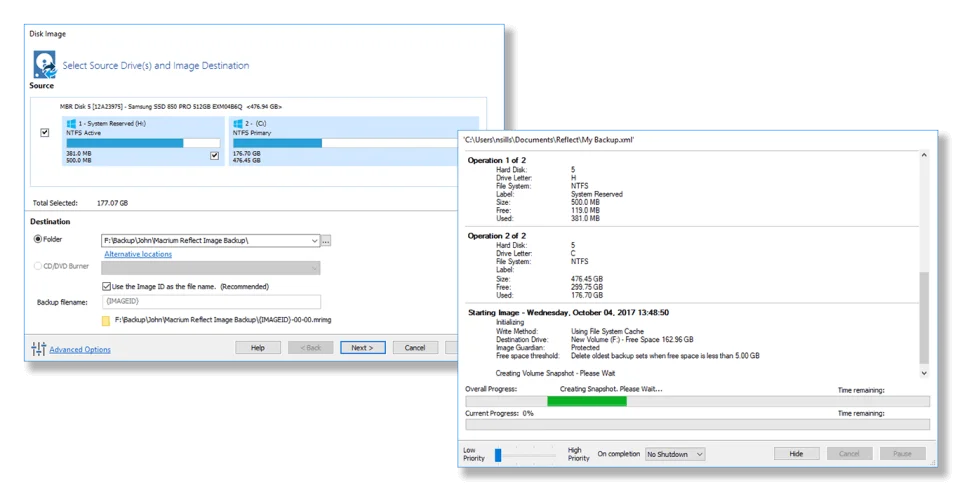Screen dimensions: 960x504
Task: Open the Advanced Options link
Action: (x=80, y=350)
